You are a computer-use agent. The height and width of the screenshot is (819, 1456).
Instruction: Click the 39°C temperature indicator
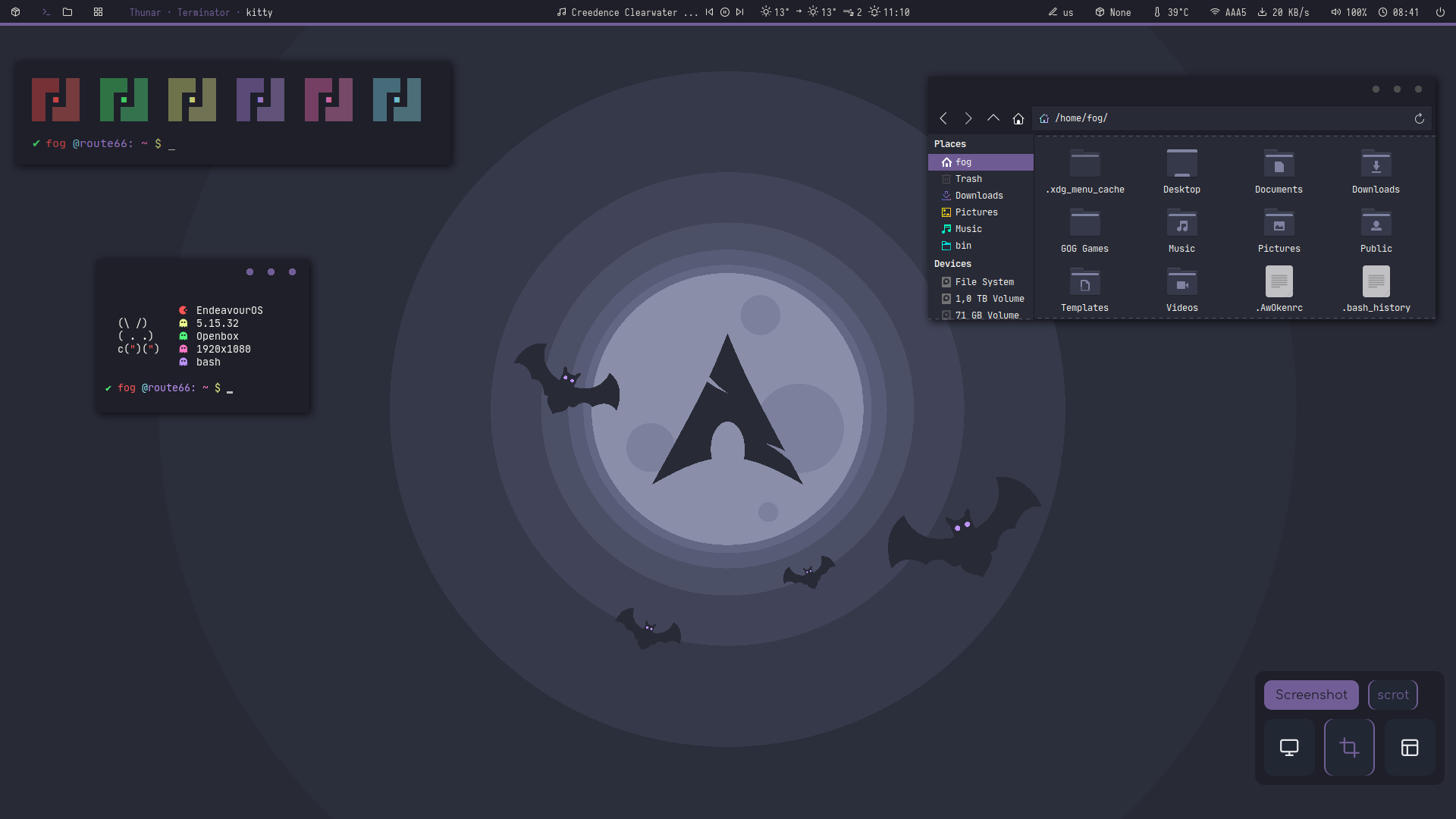click(x=1171, y=13)
